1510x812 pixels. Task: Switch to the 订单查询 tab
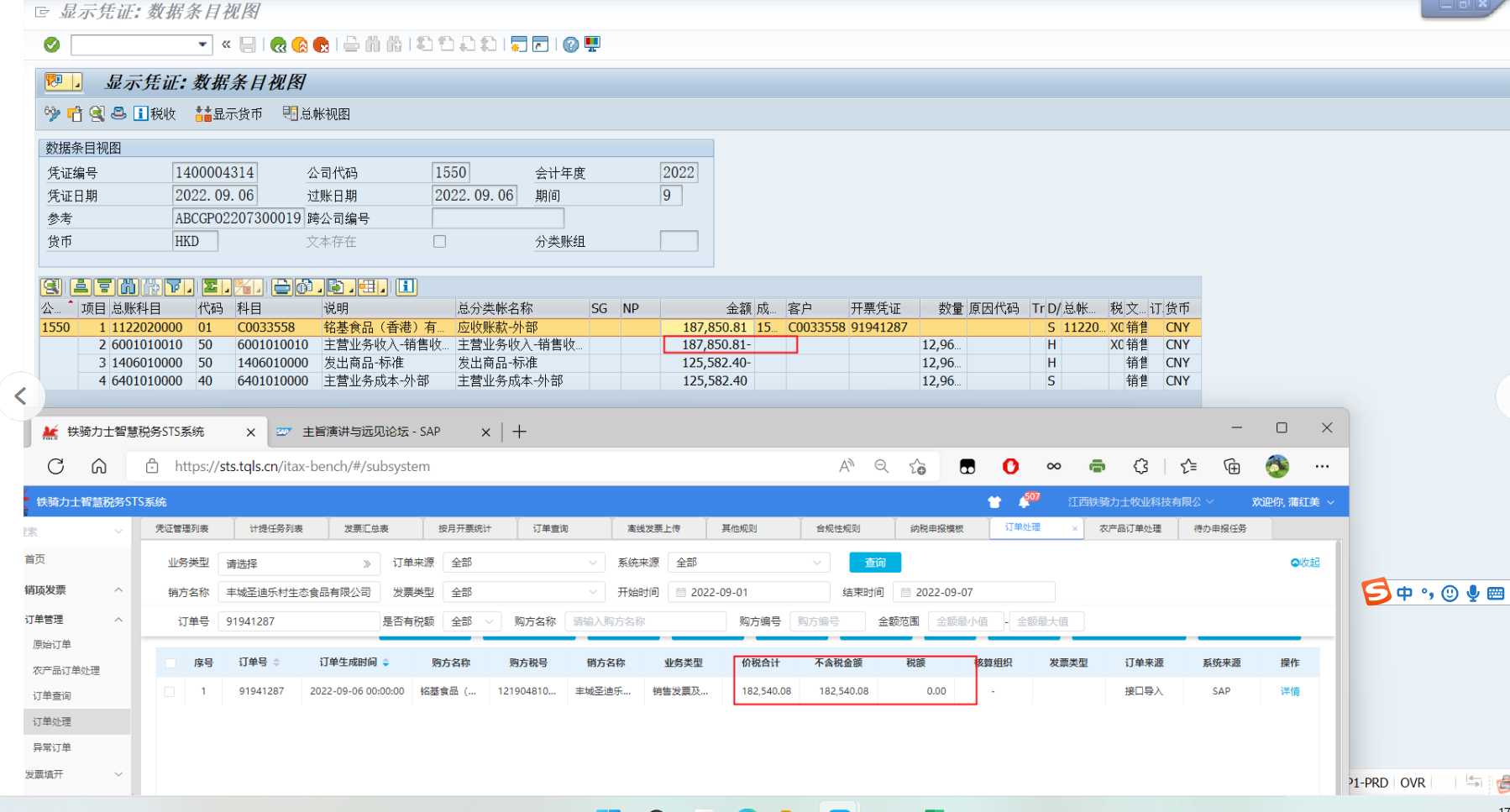550,528
